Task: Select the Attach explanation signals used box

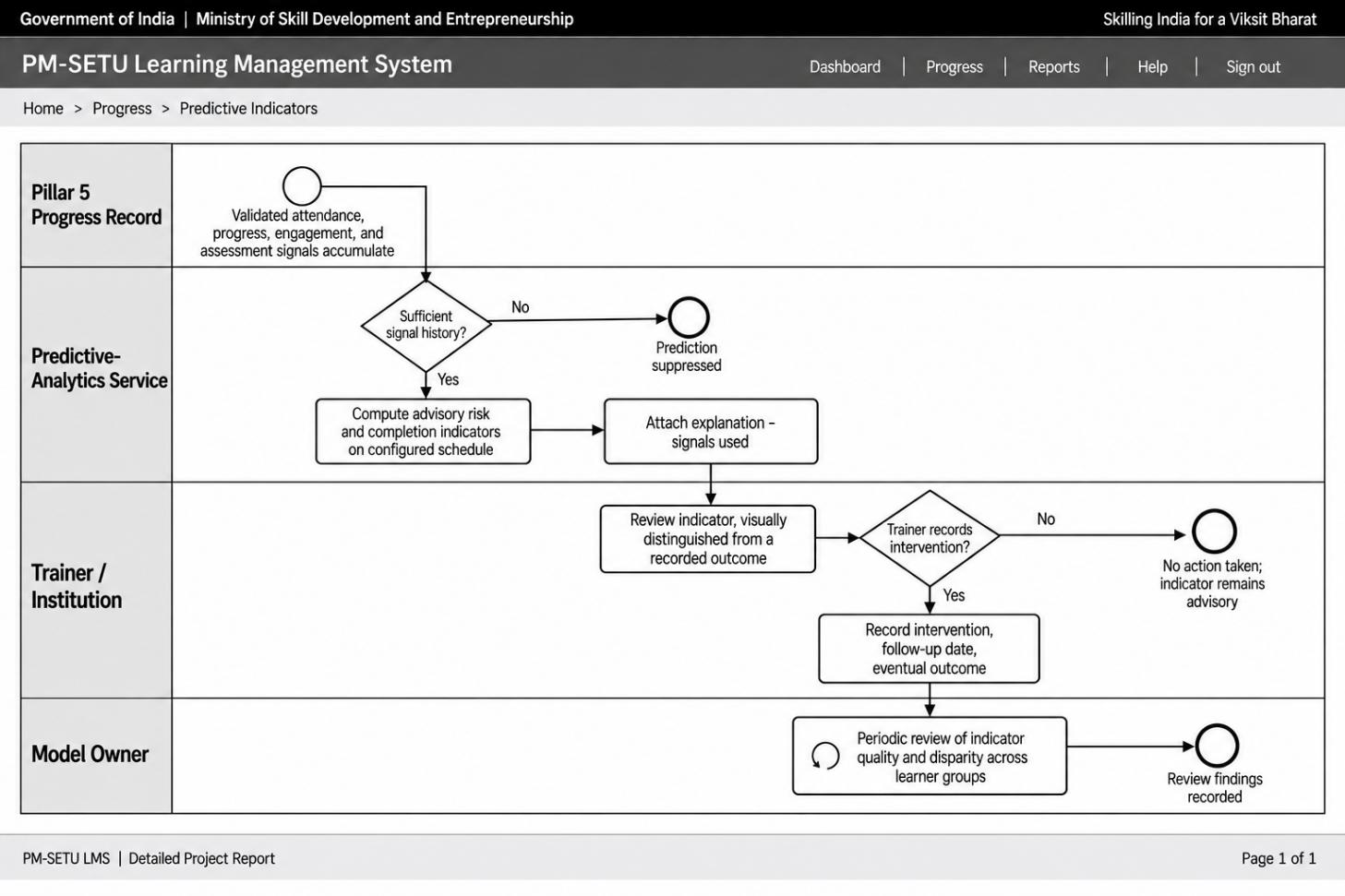Action: point(711,431)
